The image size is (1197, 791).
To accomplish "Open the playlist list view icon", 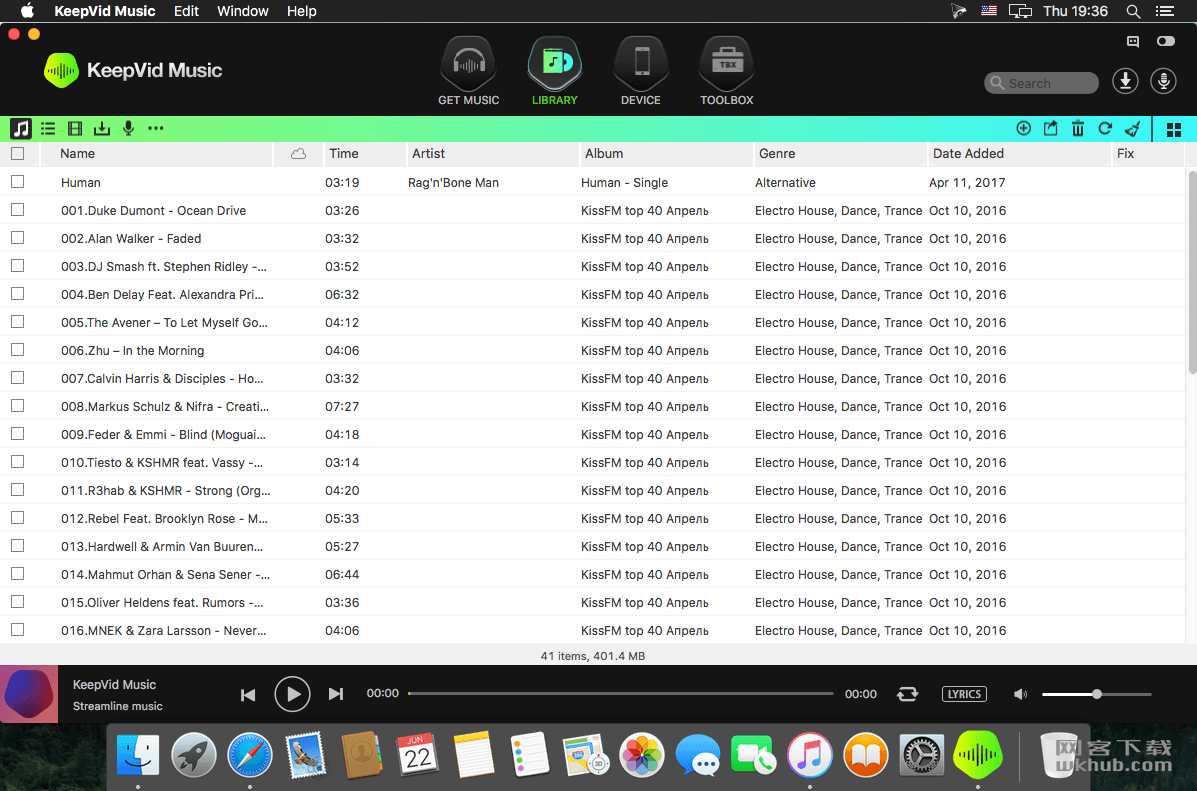I will (48, 128).
